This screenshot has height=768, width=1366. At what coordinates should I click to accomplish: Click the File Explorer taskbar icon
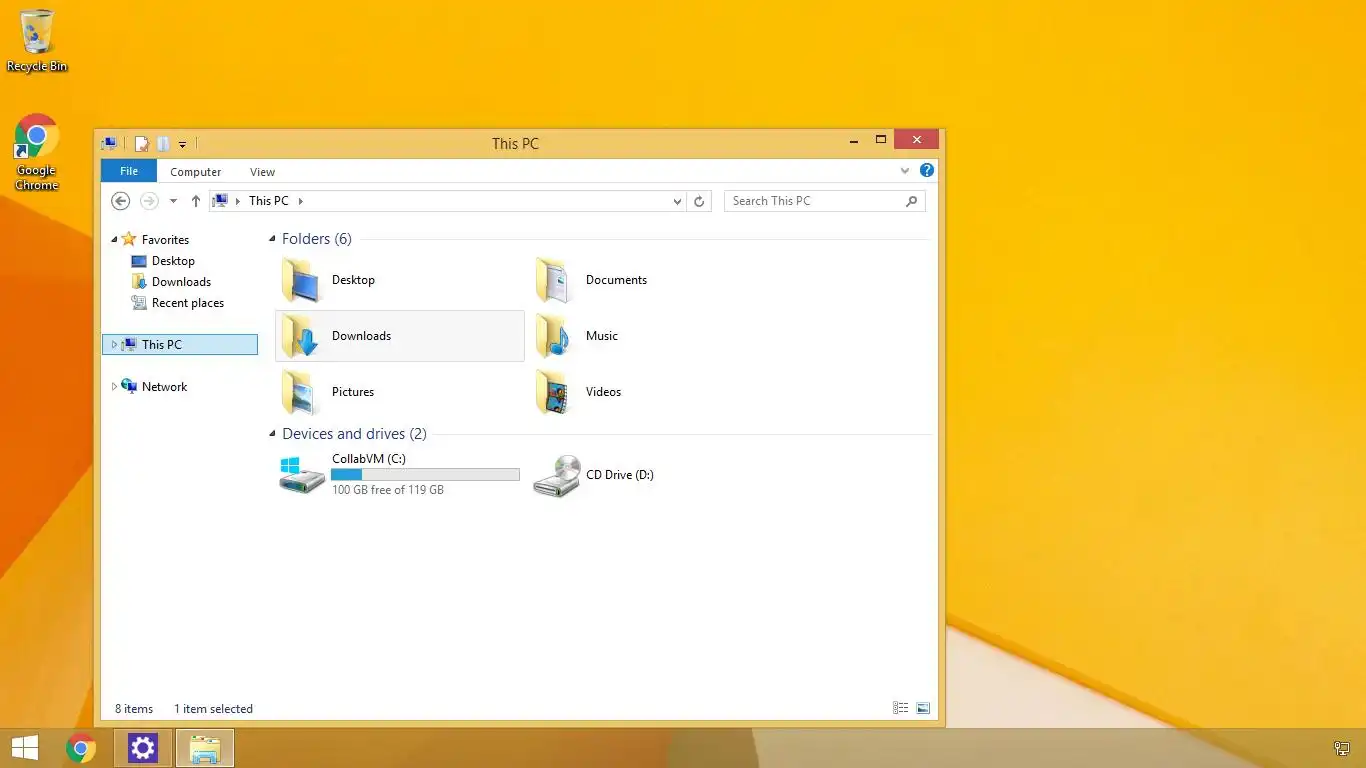(x=205, y=748)
